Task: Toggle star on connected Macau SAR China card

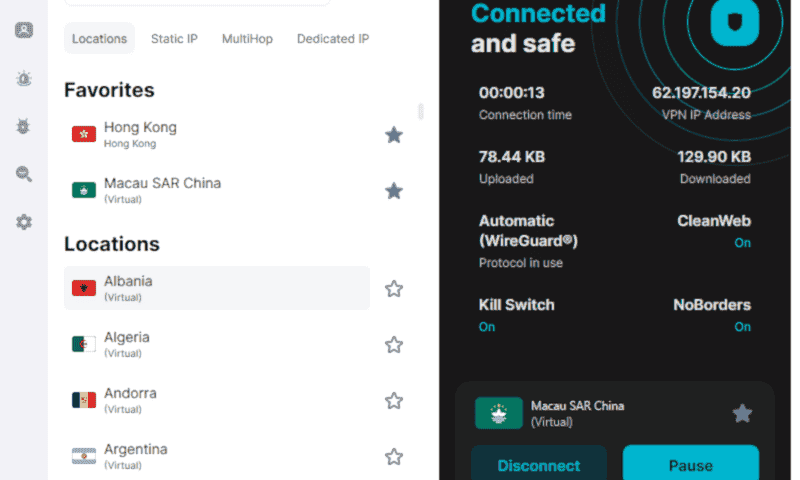Action: (x=742, y=413)
